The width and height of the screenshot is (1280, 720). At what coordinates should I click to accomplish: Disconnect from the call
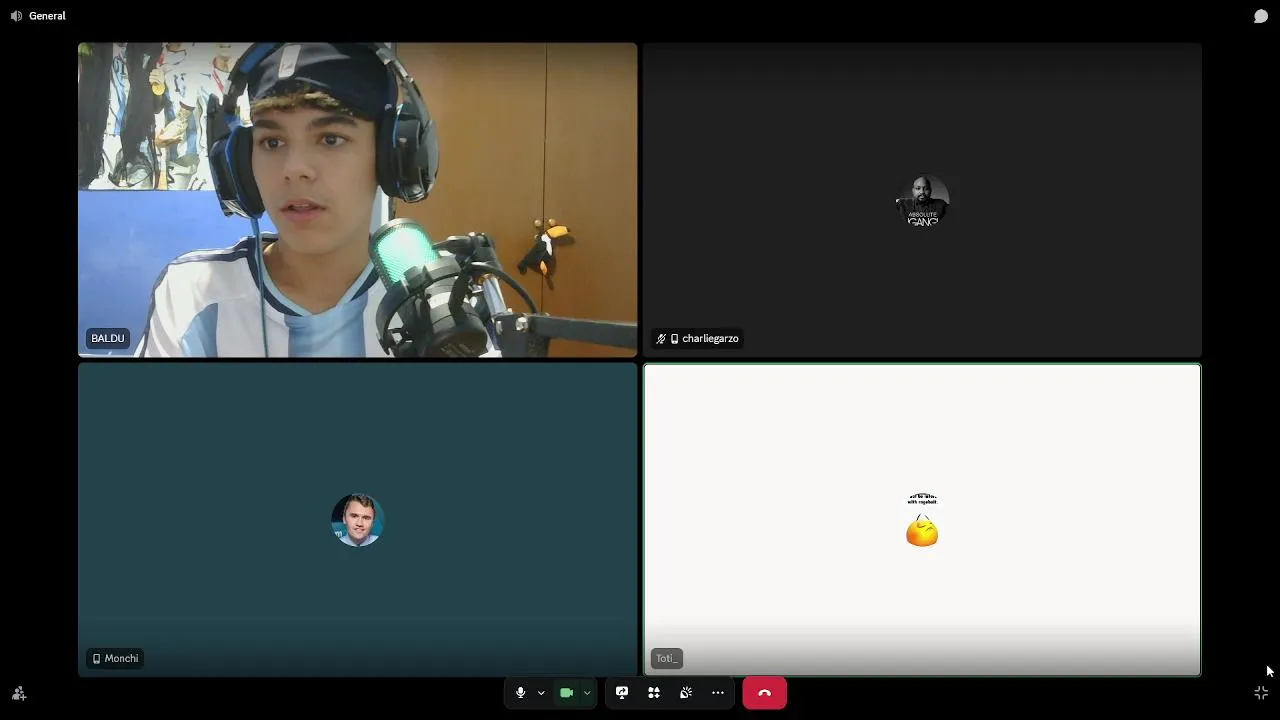click(765, 693)
